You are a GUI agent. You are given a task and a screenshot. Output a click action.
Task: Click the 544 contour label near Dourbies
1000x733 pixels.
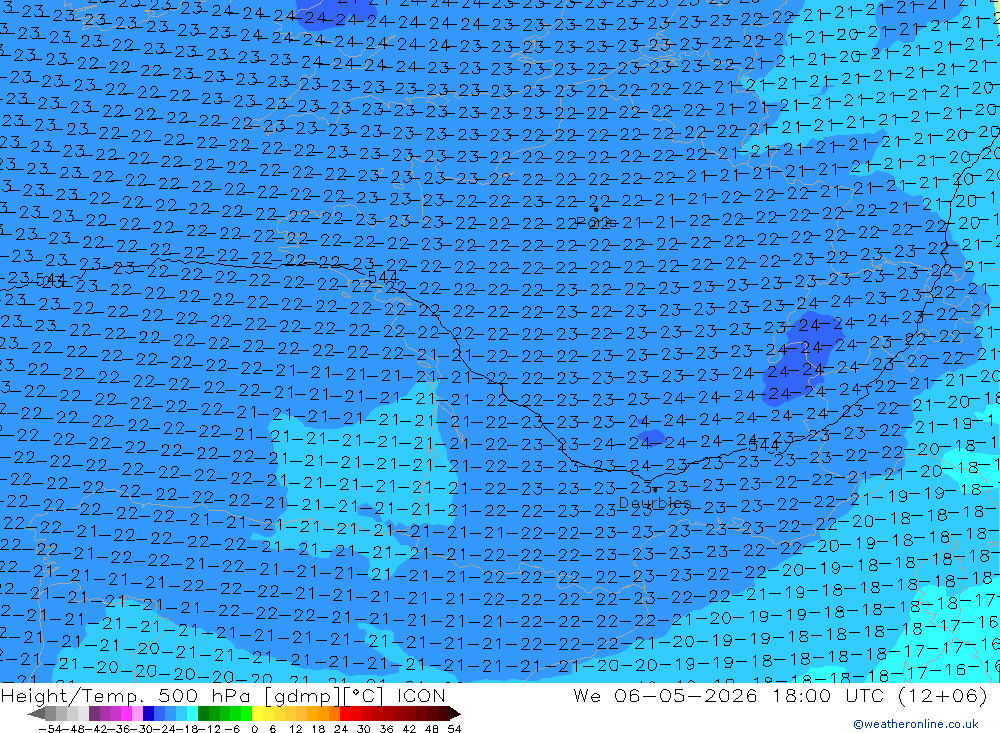(x=764, y=445)
